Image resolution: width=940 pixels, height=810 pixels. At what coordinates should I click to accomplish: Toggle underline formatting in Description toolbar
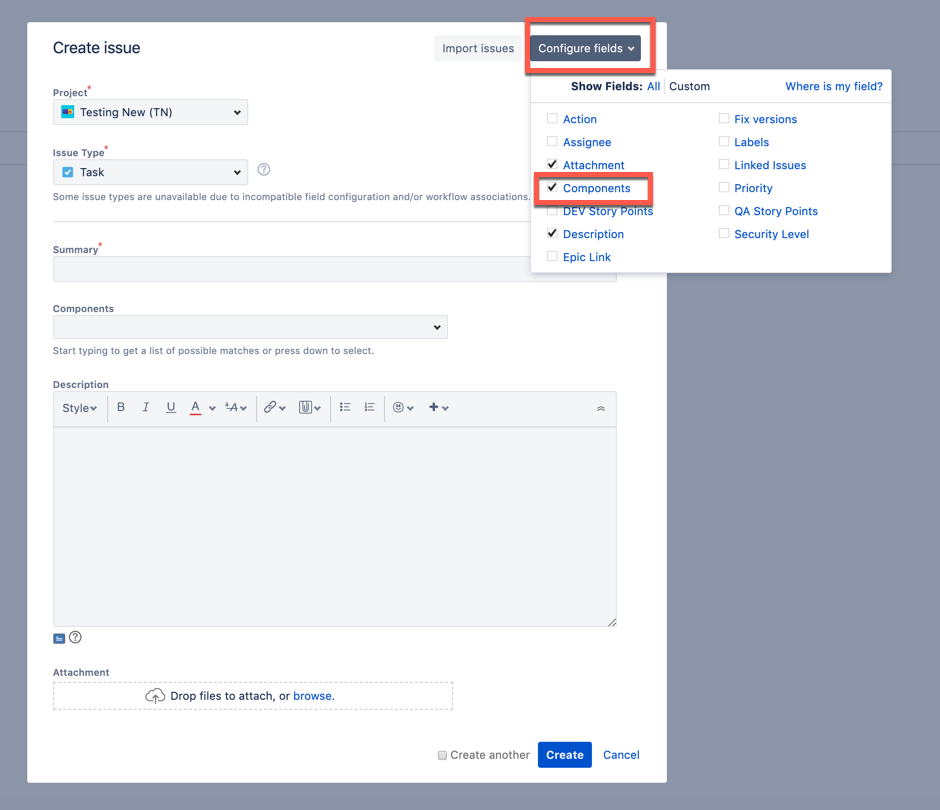[171, 407]
